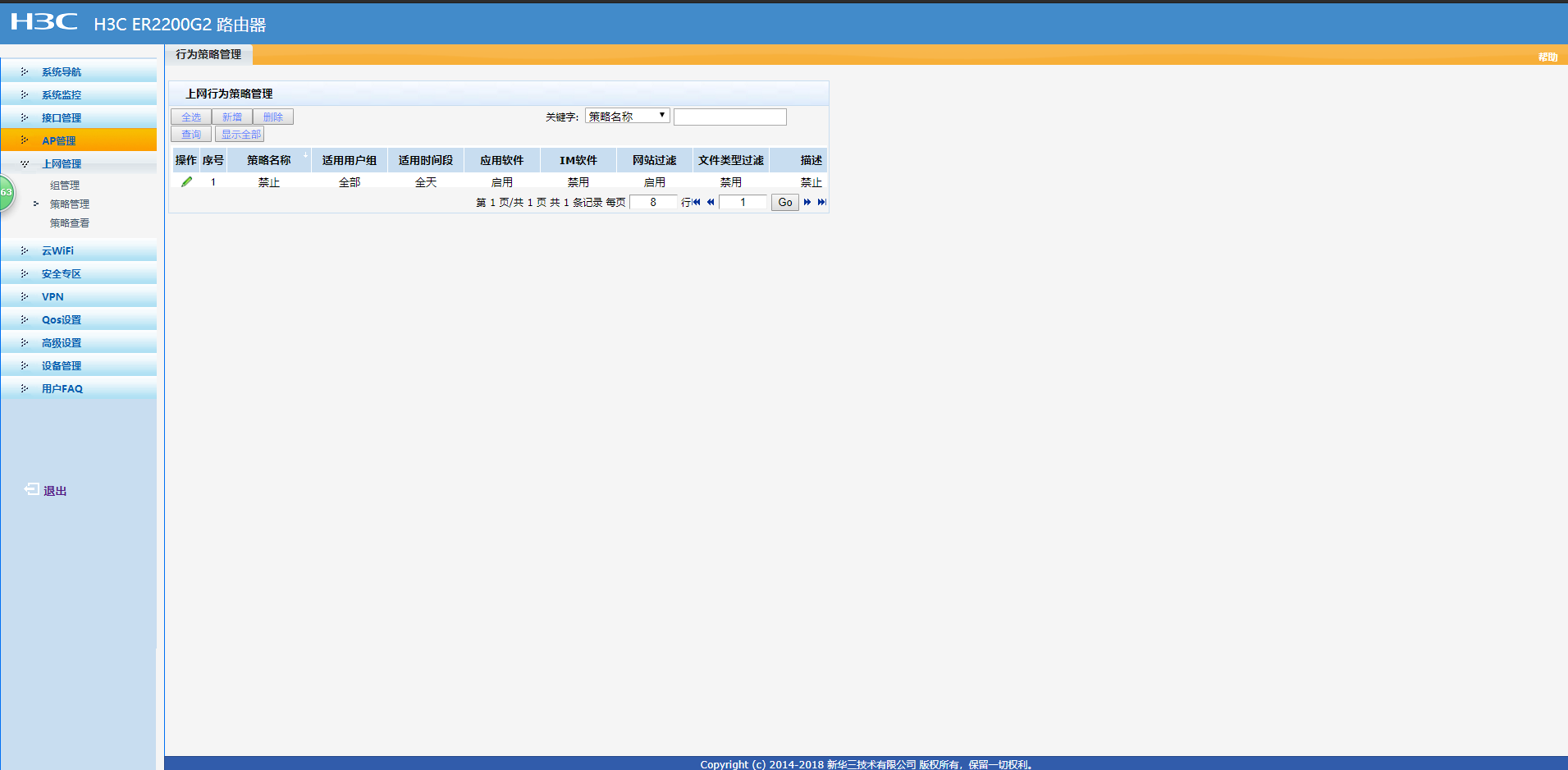Go to next page arrow
The width and height of the screenshot is (1568, 770).
807,202
